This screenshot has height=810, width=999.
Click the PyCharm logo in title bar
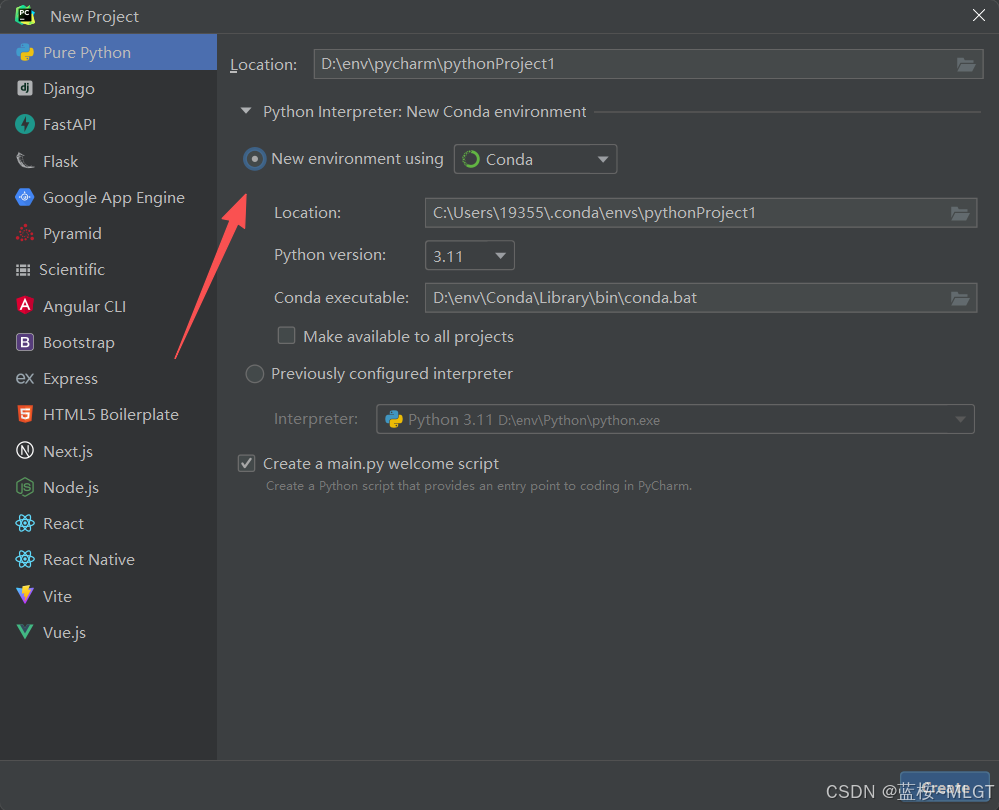coord(25,15)
